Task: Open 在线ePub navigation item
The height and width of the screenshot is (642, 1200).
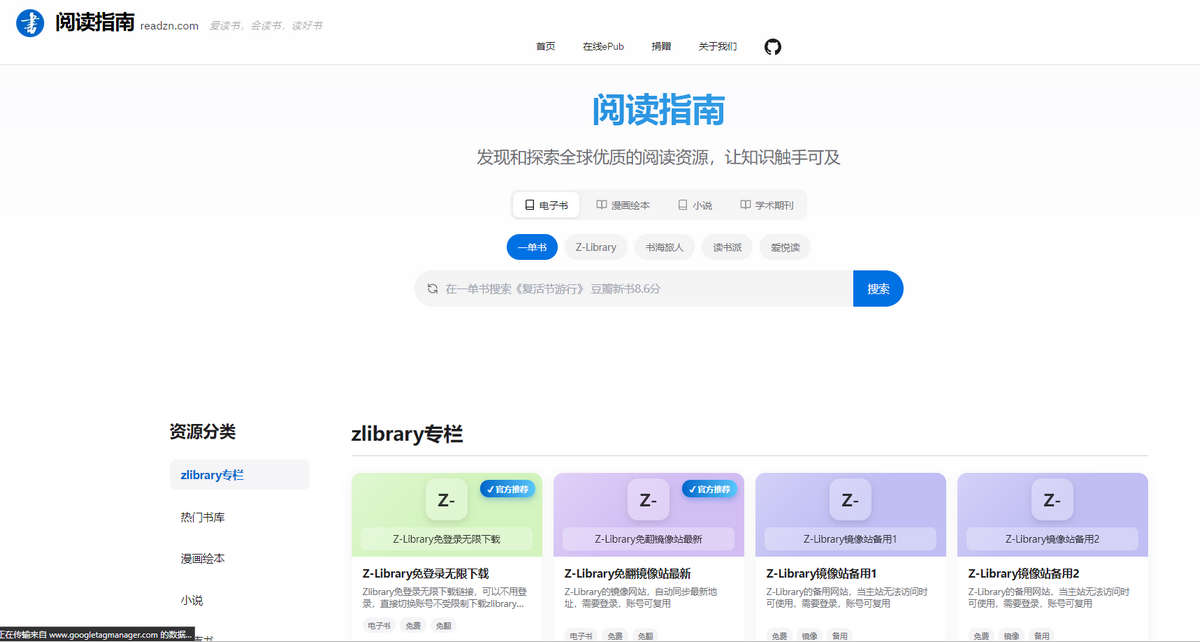Action: (x=603, y=47)
